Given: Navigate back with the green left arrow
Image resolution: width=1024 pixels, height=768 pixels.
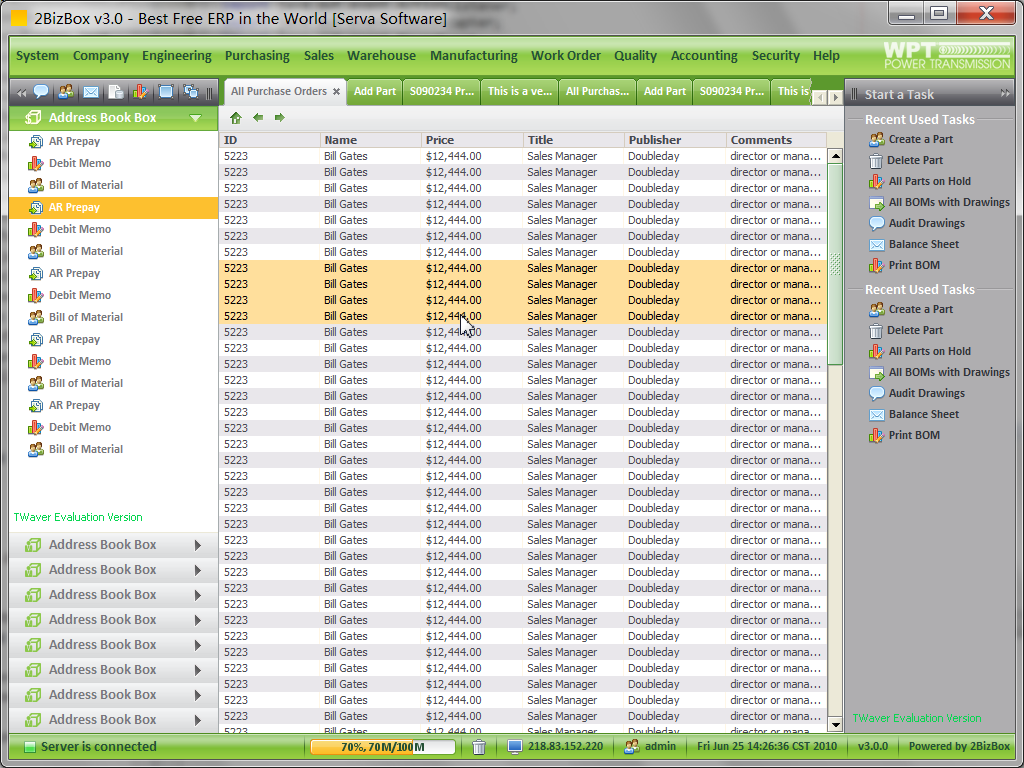Looking at the screenshot, I should tap(258, 118).
